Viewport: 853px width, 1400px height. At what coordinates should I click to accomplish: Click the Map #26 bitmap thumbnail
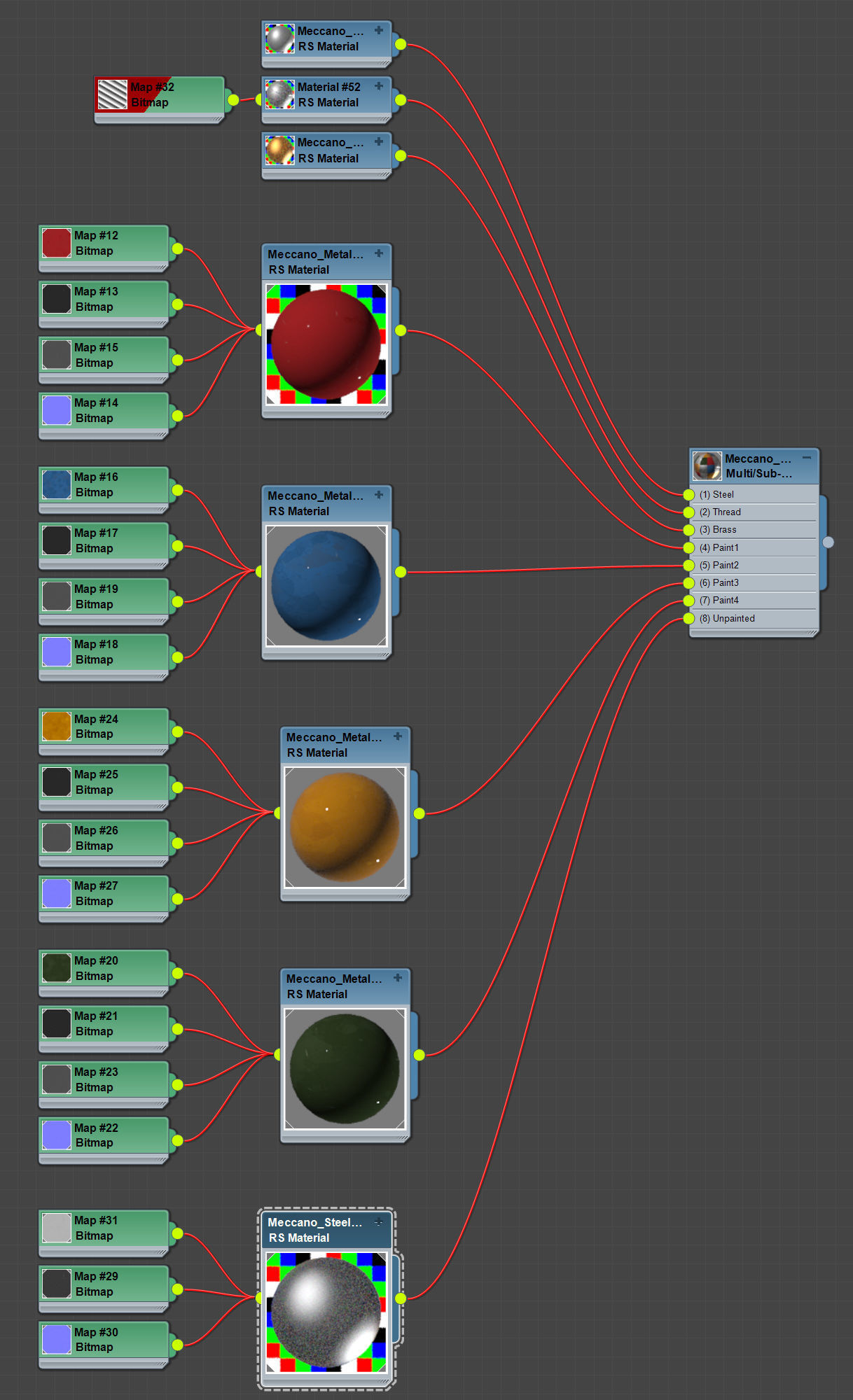(57, 838)
